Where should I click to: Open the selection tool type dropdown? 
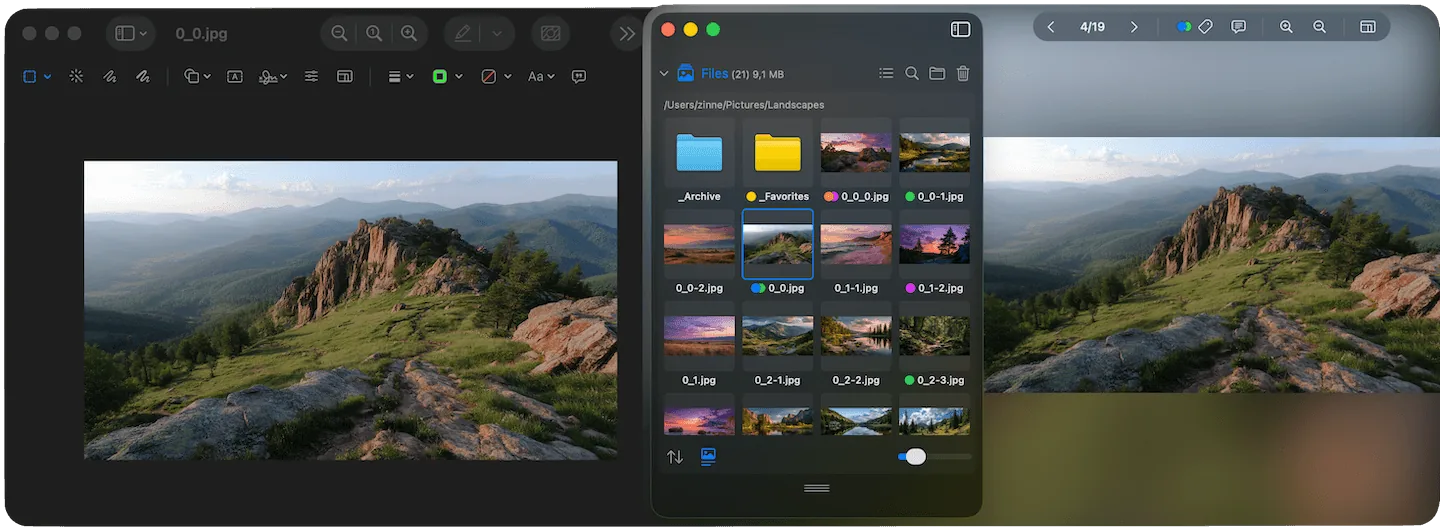tap(47, 76)
